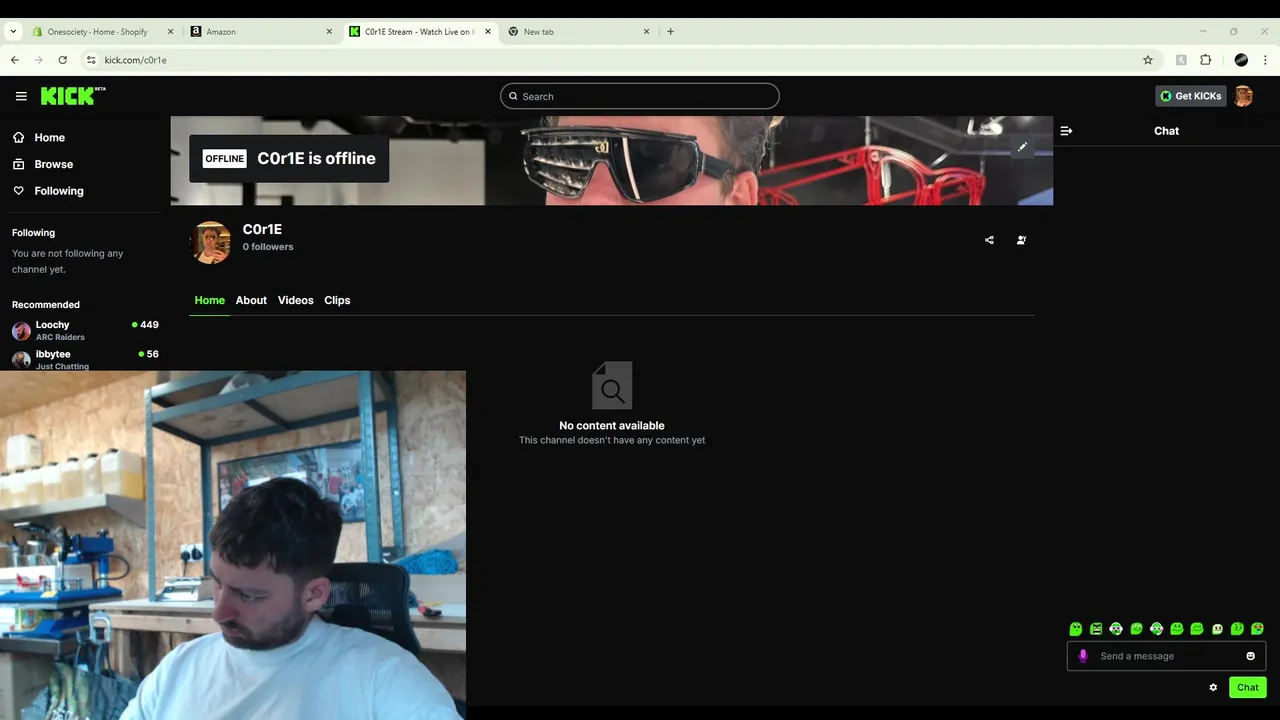Close the Amazon browser tab

[x=329, y=31]
